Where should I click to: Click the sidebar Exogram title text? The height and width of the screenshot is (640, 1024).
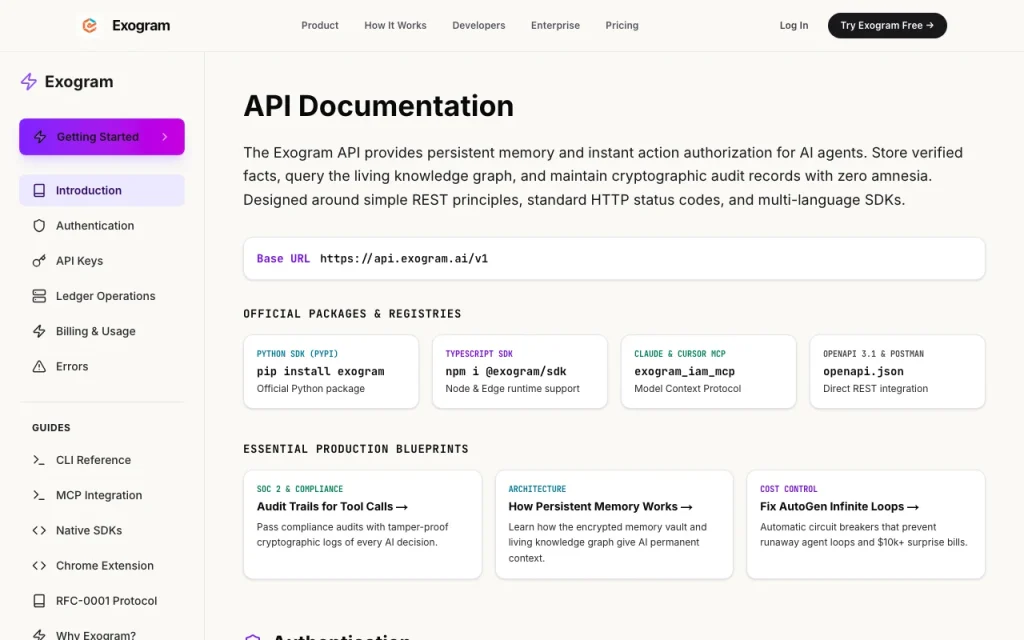click(x=79, y=82)
